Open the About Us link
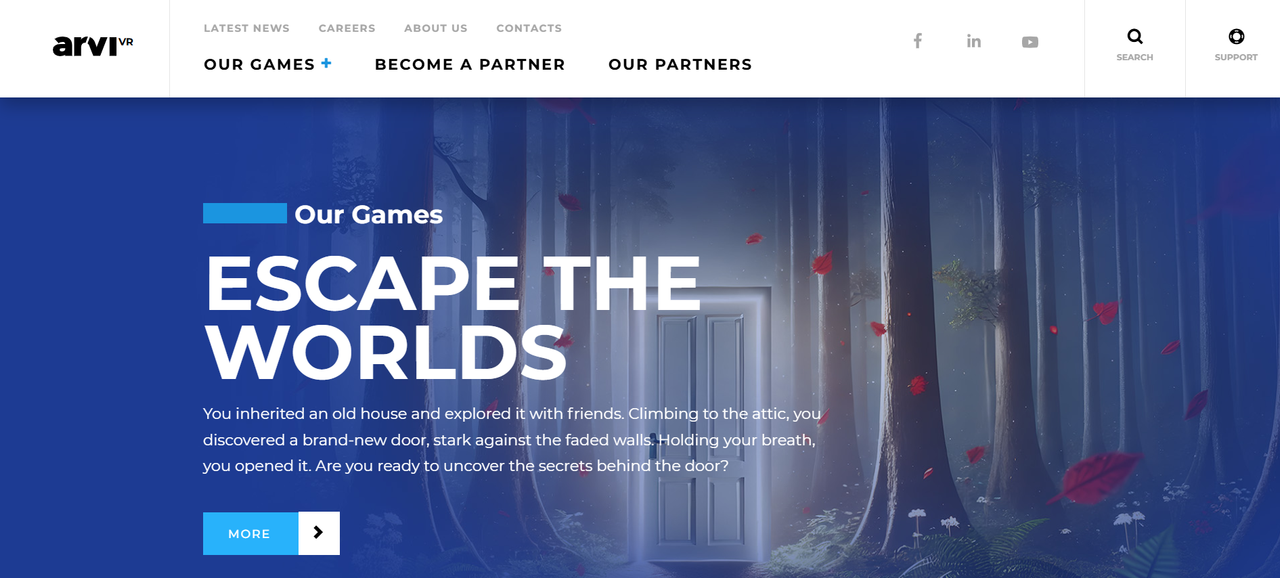This screenshot has height=578, width=1280. point(436,28)
